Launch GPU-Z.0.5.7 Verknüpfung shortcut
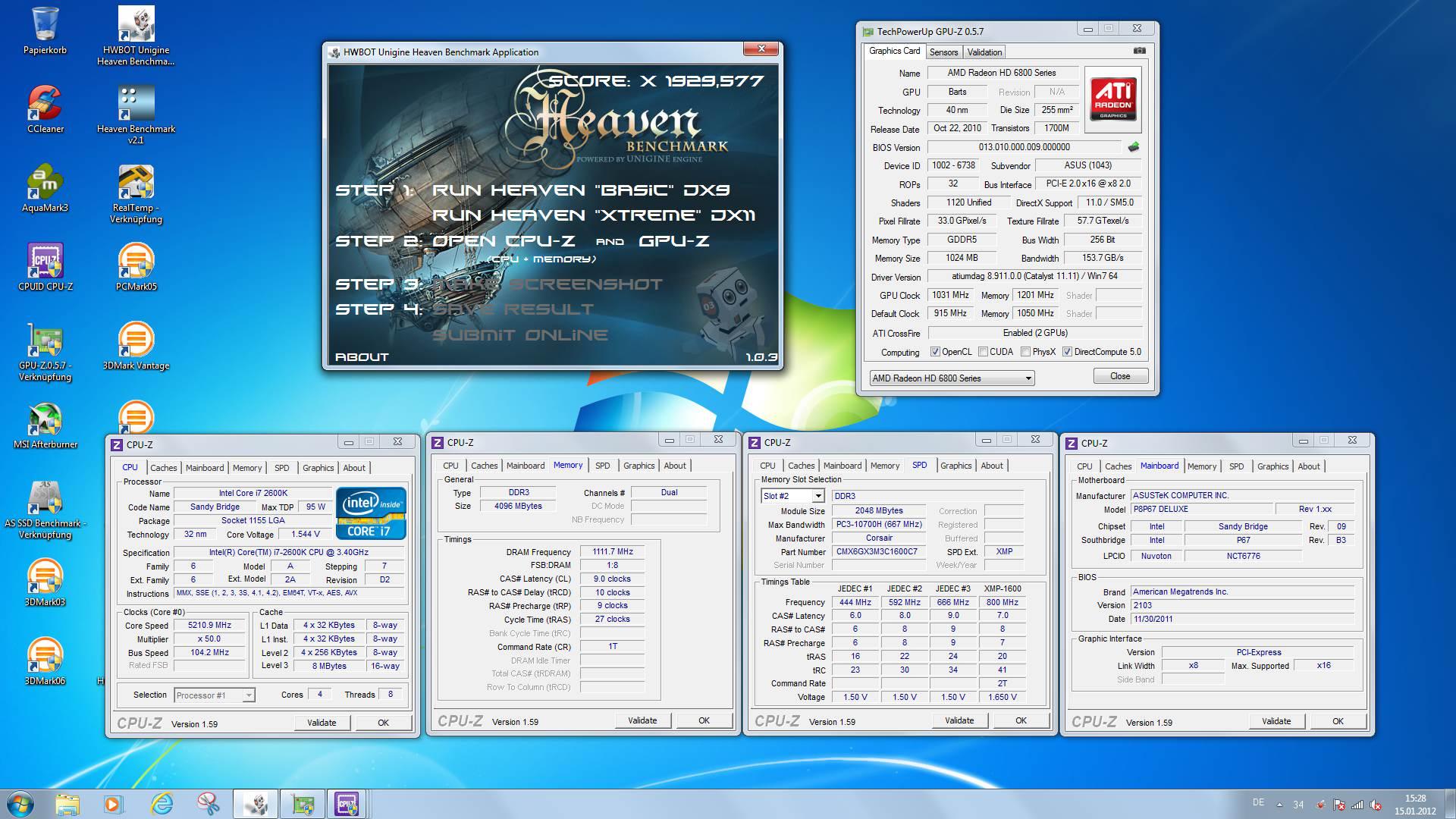 [x=45, y=351]
